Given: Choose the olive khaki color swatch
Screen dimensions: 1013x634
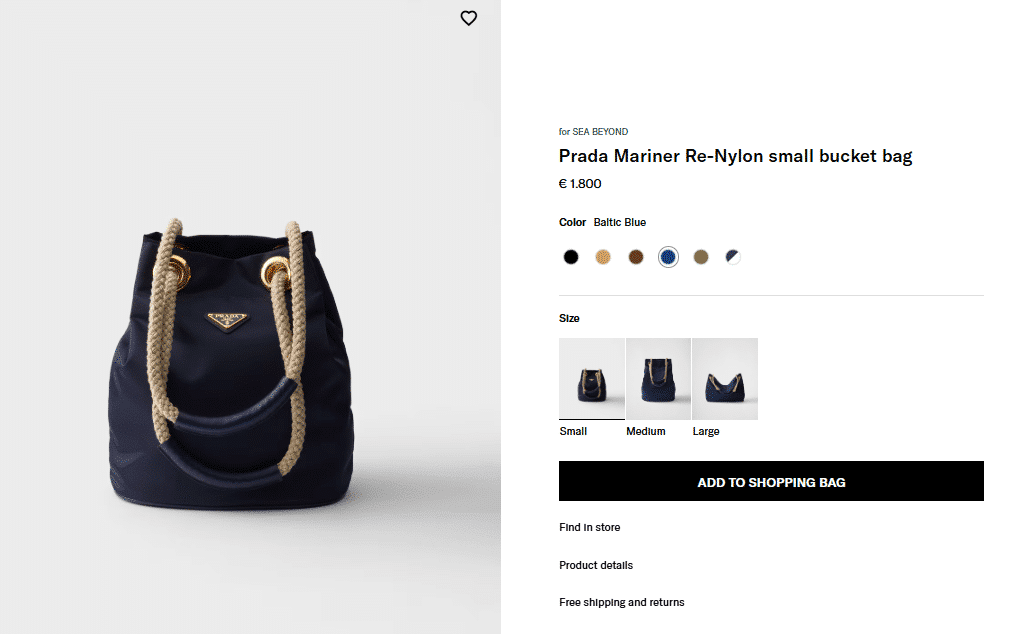Looking at the screenshot, I should pyautogui.click(x=701, y=257).
